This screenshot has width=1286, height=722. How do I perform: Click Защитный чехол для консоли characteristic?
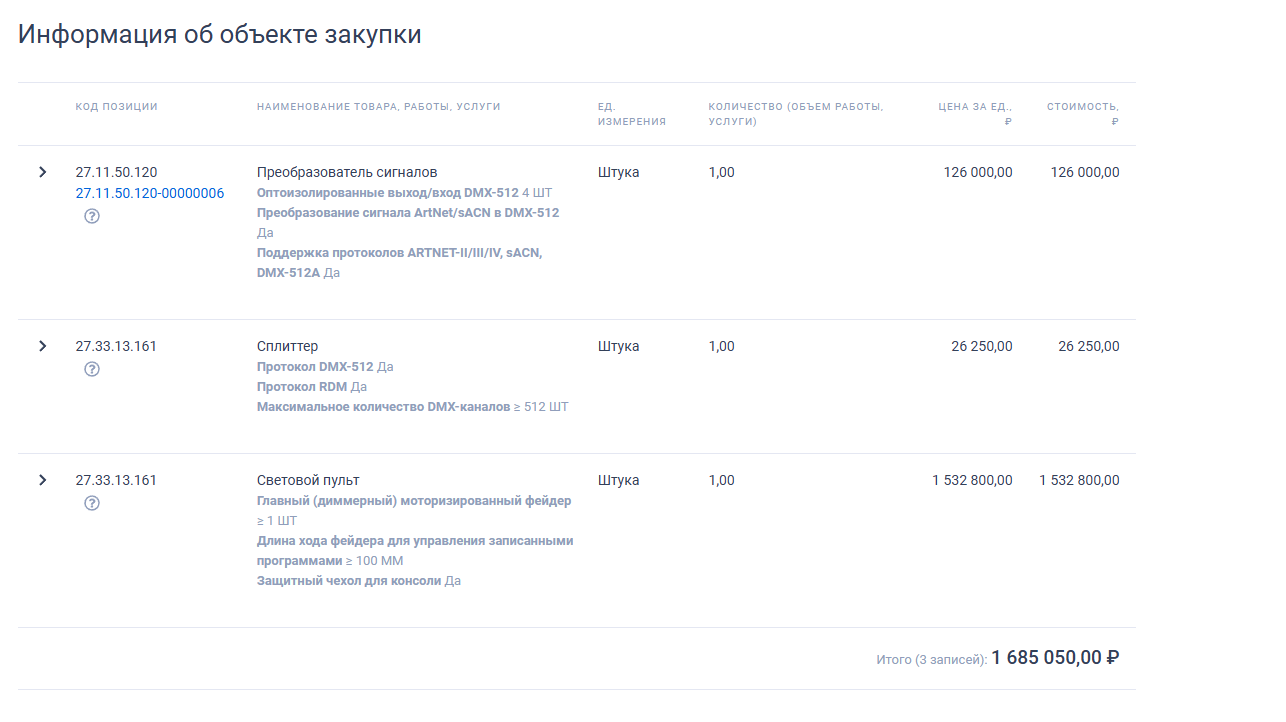pyautogui.click(x=349, y=581)
